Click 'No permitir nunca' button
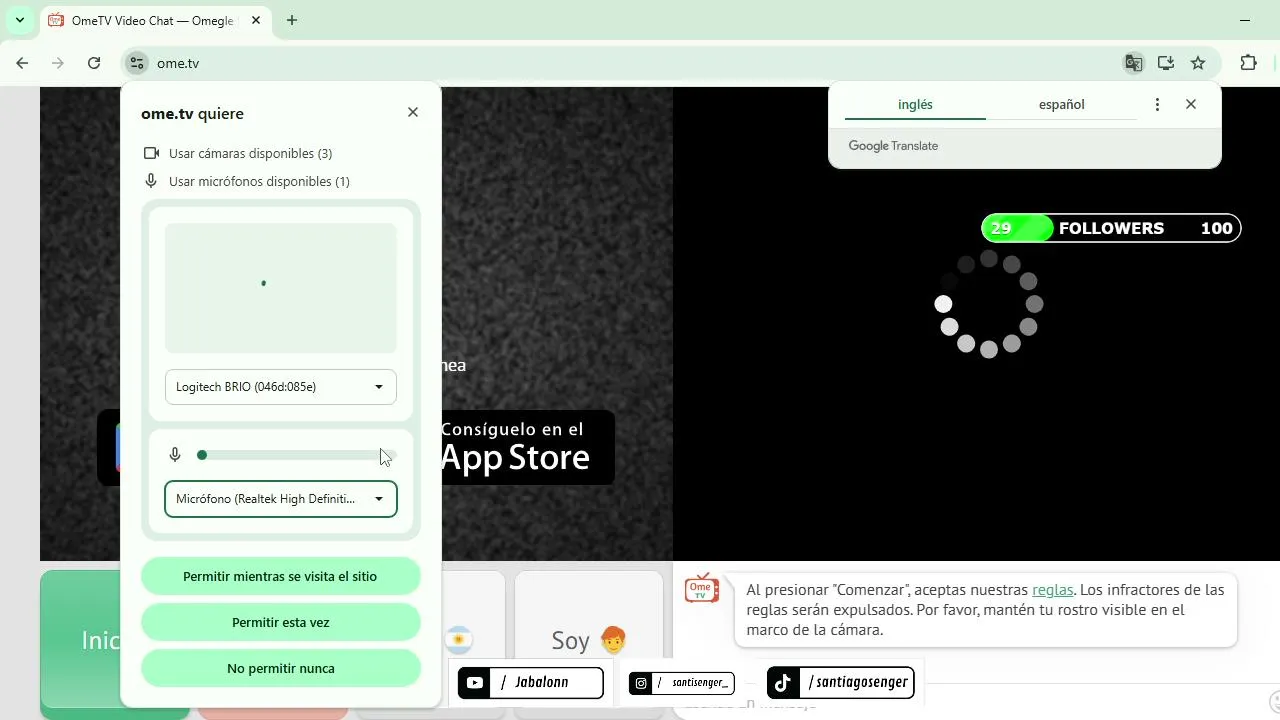The image size is (1280, 720). [x=280, y=668]
